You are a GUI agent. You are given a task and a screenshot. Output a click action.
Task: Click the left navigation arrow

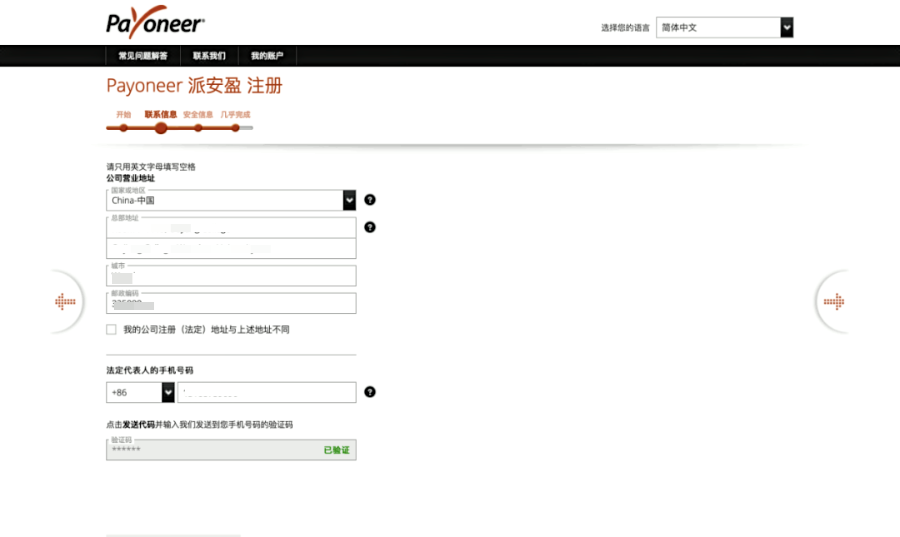pyautogui.click(x=66, y=302)
